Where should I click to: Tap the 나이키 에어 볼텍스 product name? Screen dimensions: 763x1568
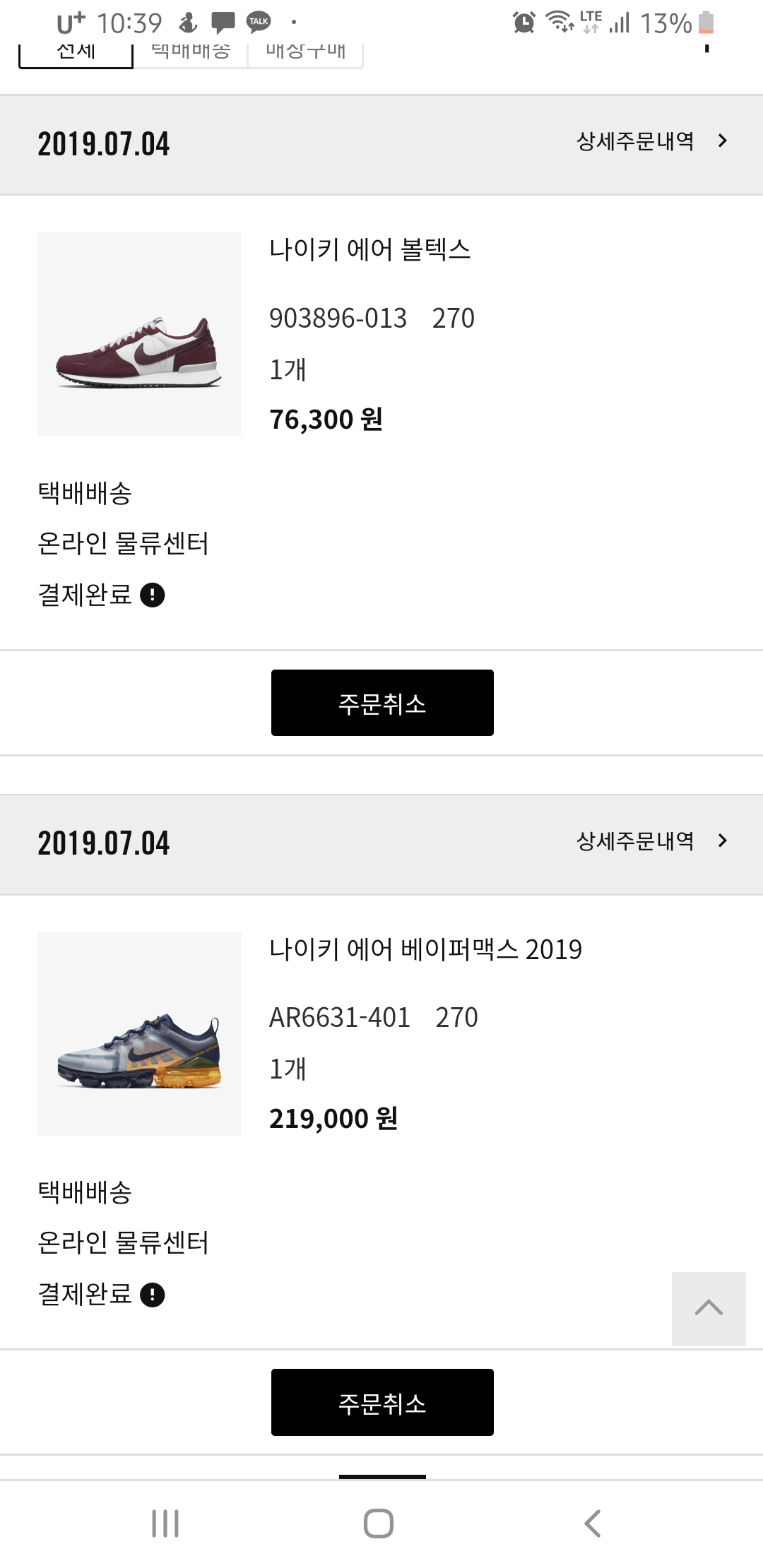pos(369,249)
